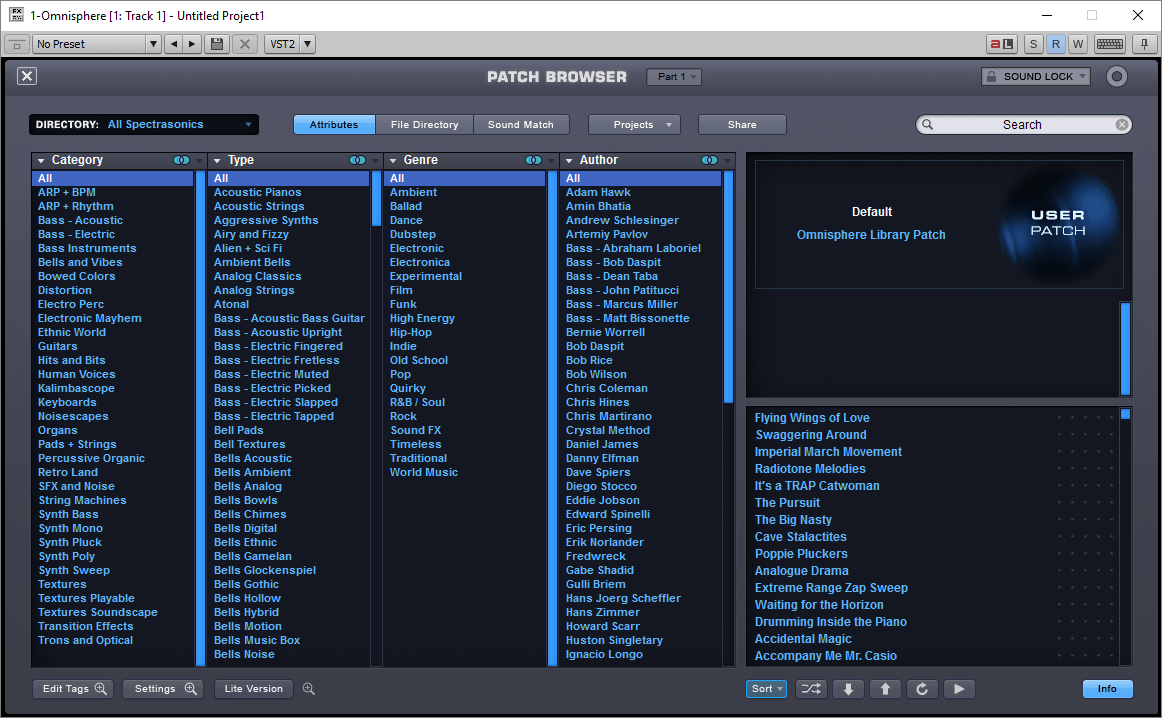The image size is (1162, 718).
Task: Select patch Flying Wings of Love
Action: click(x=812, y=418)
